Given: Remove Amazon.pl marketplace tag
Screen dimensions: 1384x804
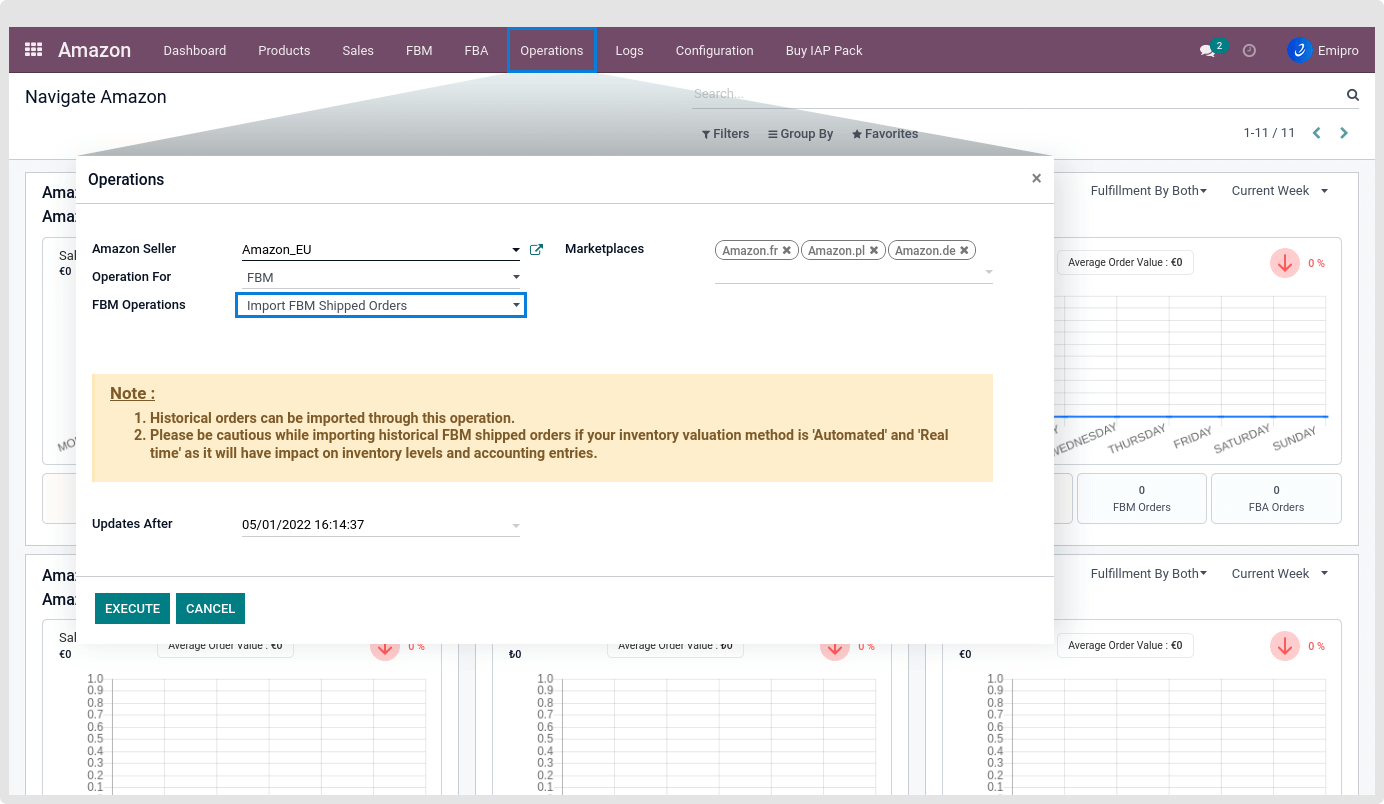Looking at the screenshot, I should pyautogui.click(x=874, y=251).
